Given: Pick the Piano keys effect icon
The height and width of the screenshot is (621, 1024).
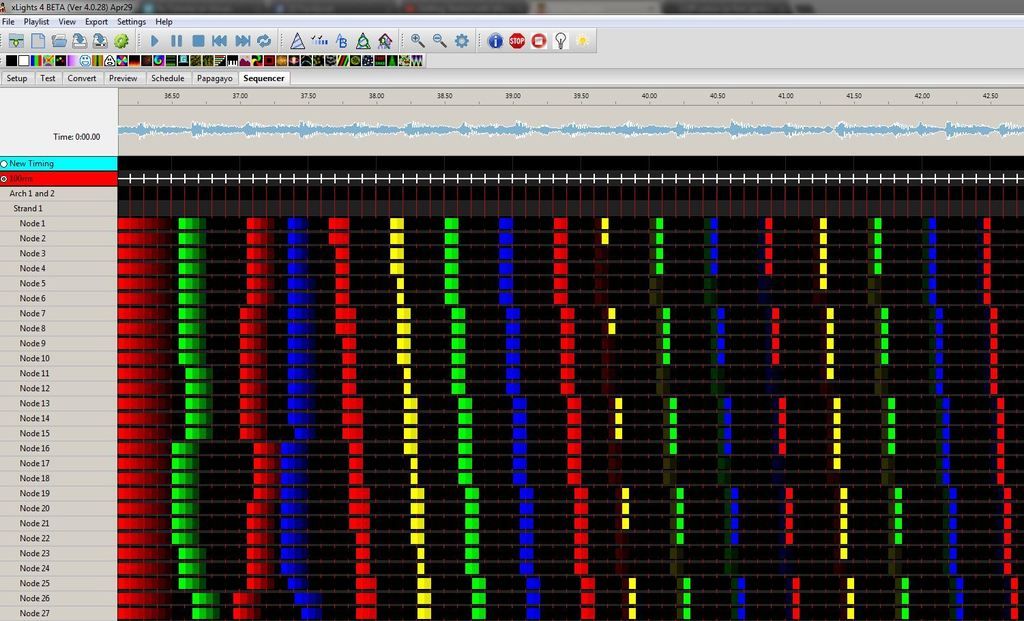Looking at the screenshot, I should pyautogui.click(x=232, y=61).
